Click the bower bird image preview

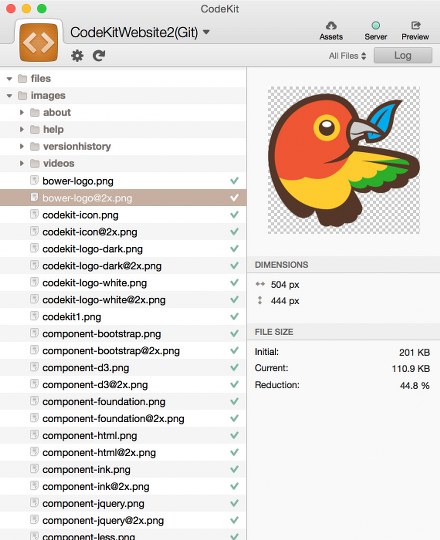coord(344,160)
